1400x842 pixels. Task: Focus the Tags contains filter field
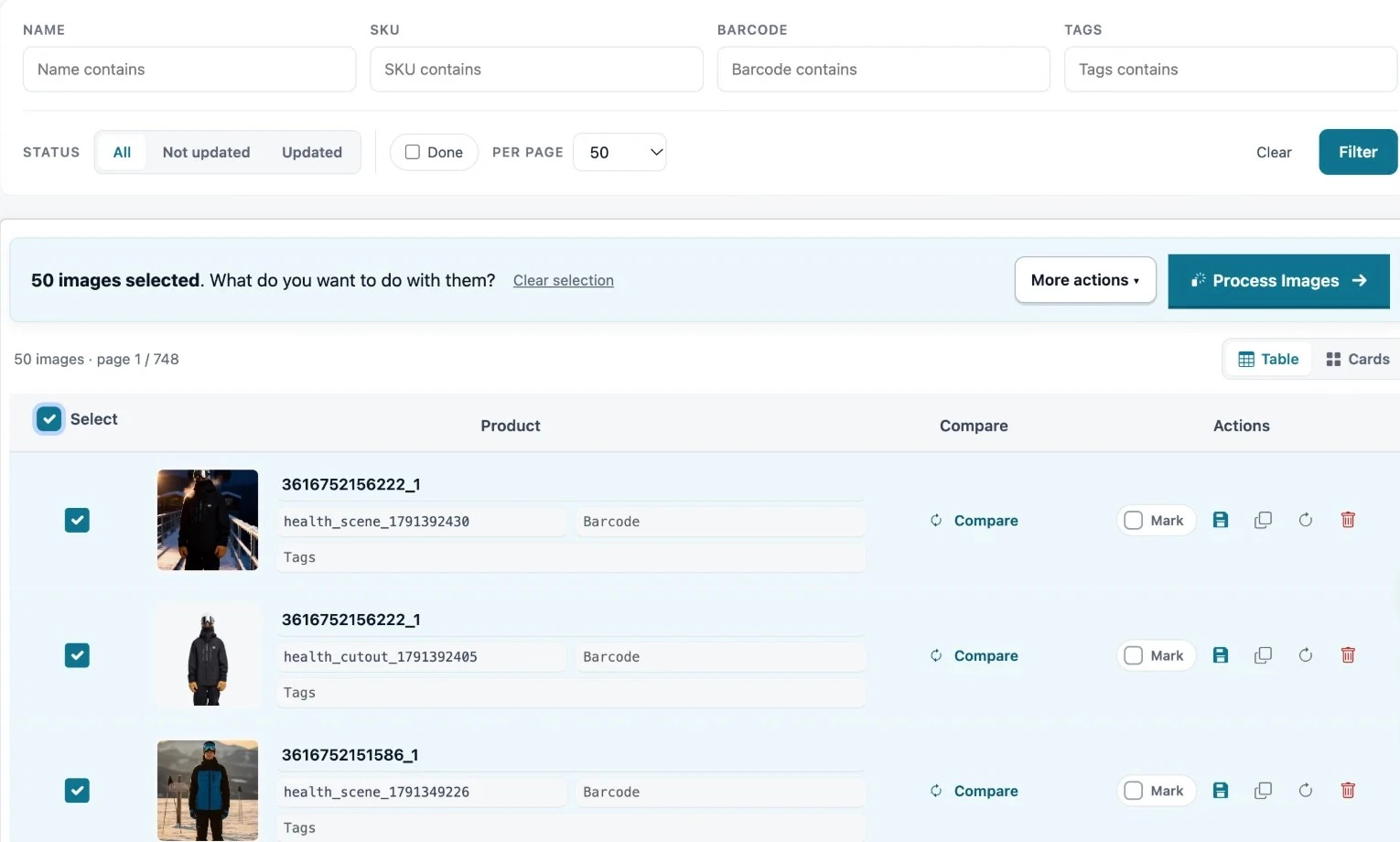[1231, 70]
